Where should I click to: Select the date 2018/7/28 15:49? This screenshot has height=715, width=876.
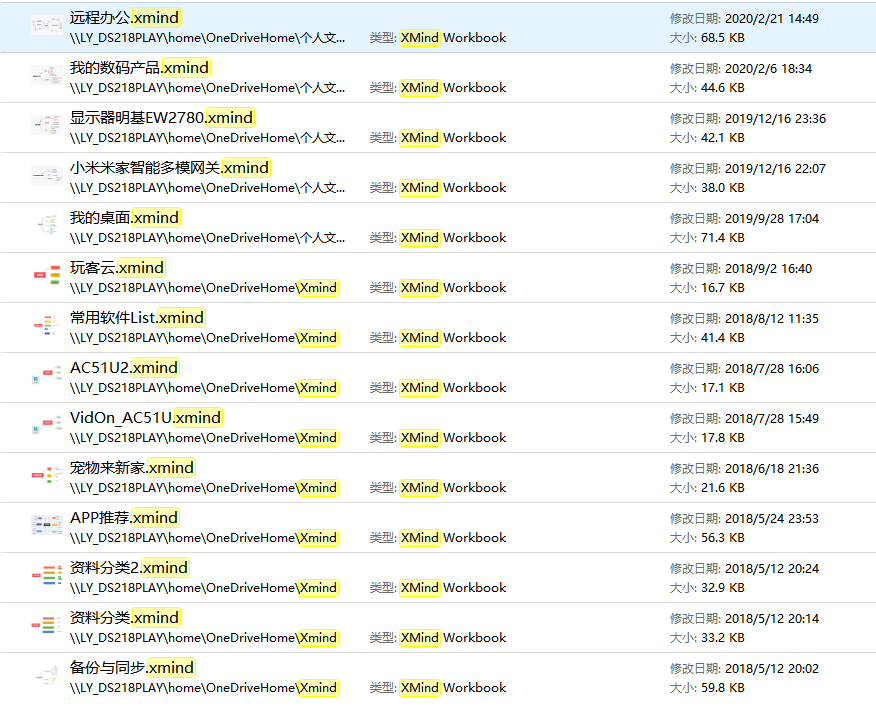point(772,418)
